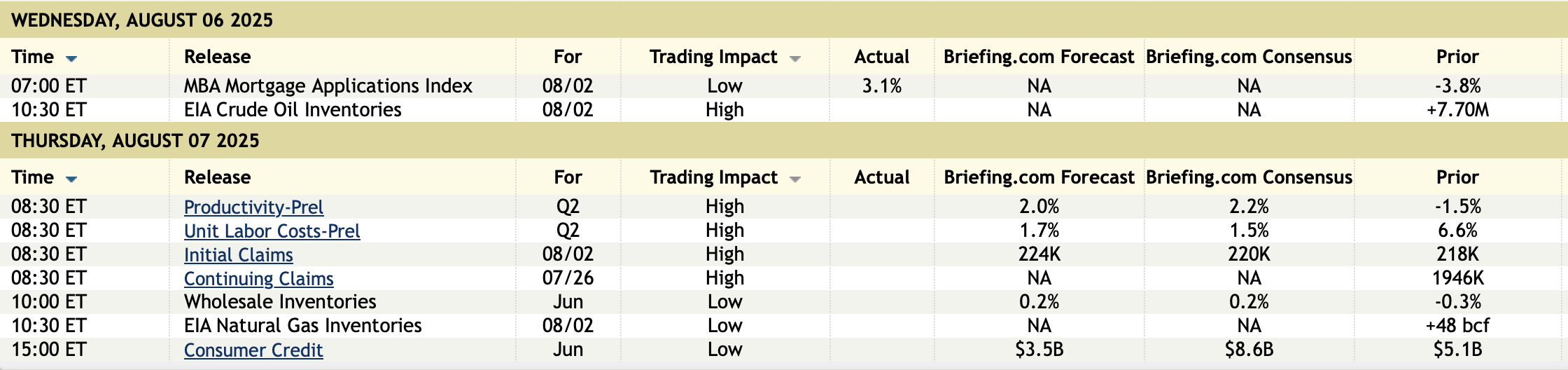Viewport: 1568px width, 370px height.
Task: Open the Continuing Claims link
Action: tap(258, 278)
